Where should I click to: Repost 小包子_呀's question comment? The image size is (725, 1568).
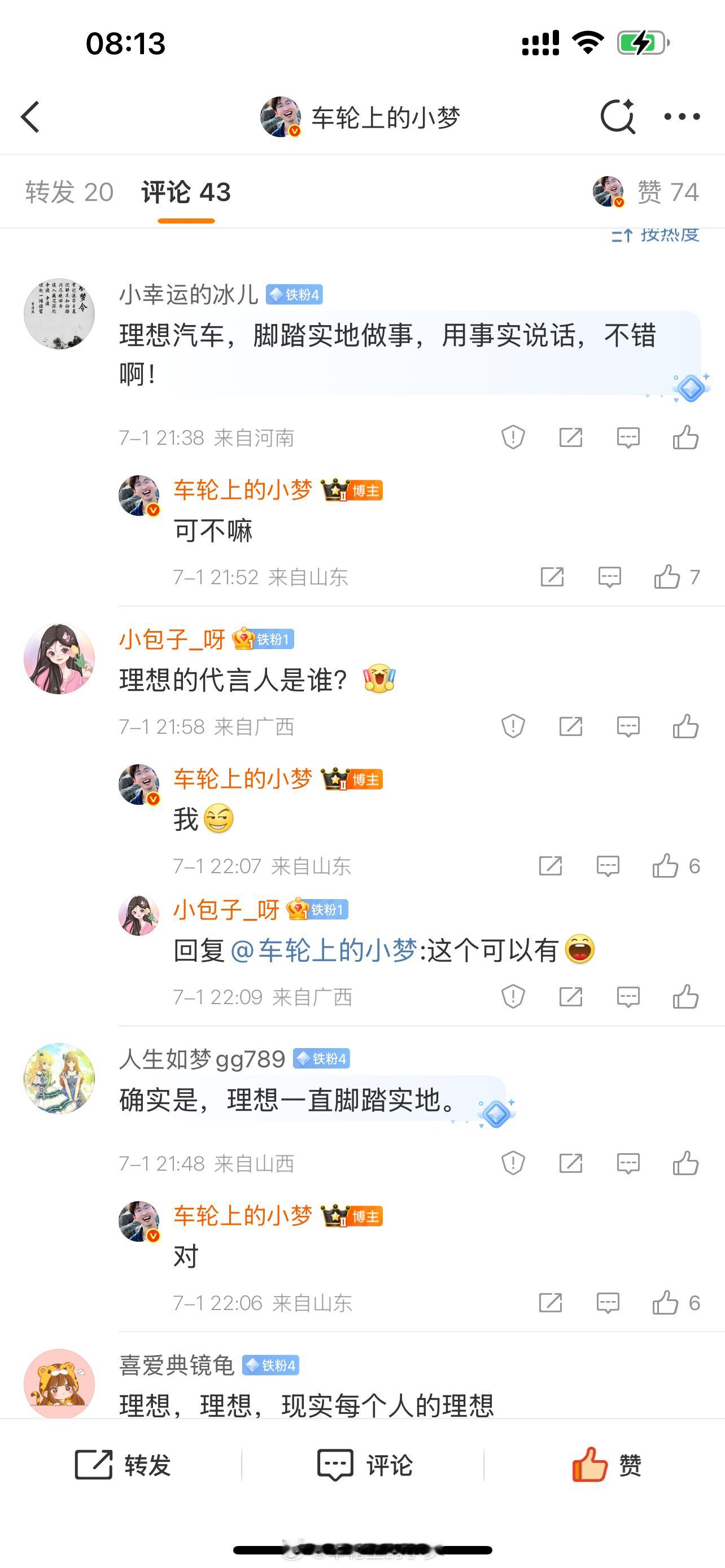pos(570,726)
